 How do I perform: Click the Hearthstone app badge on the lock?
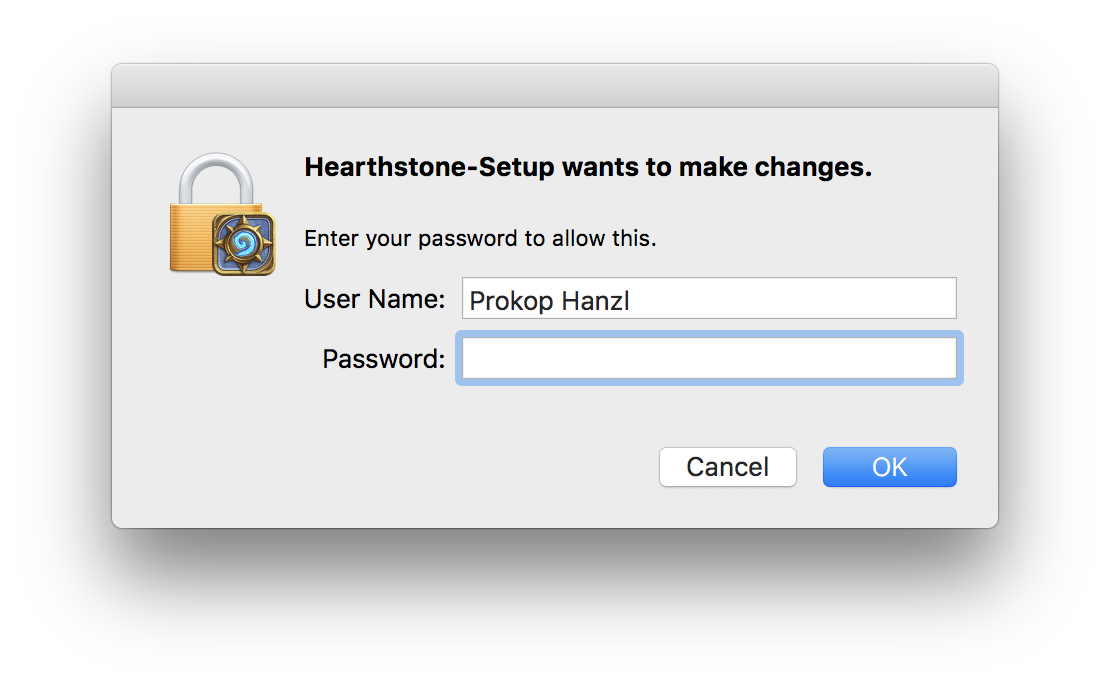tap(244, 244)
